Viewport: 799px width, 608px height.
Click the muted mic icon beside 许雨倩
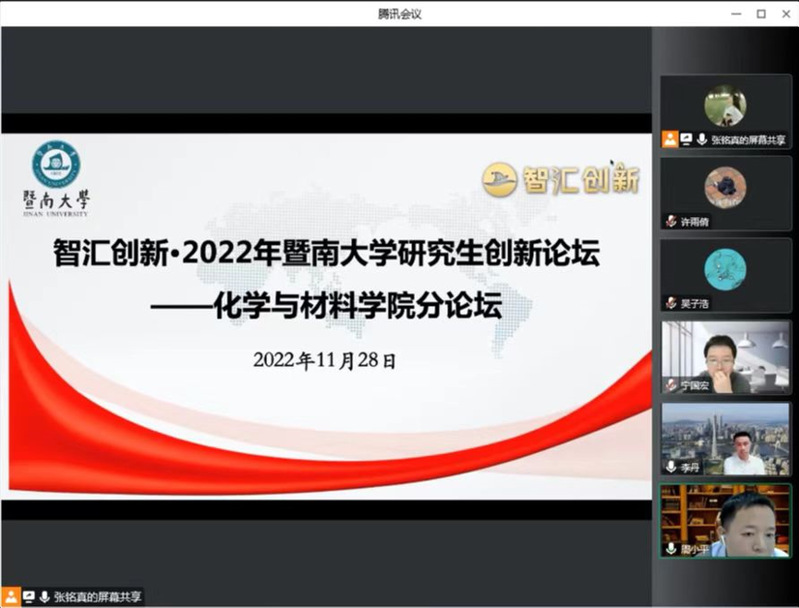(x=671, y=222)
